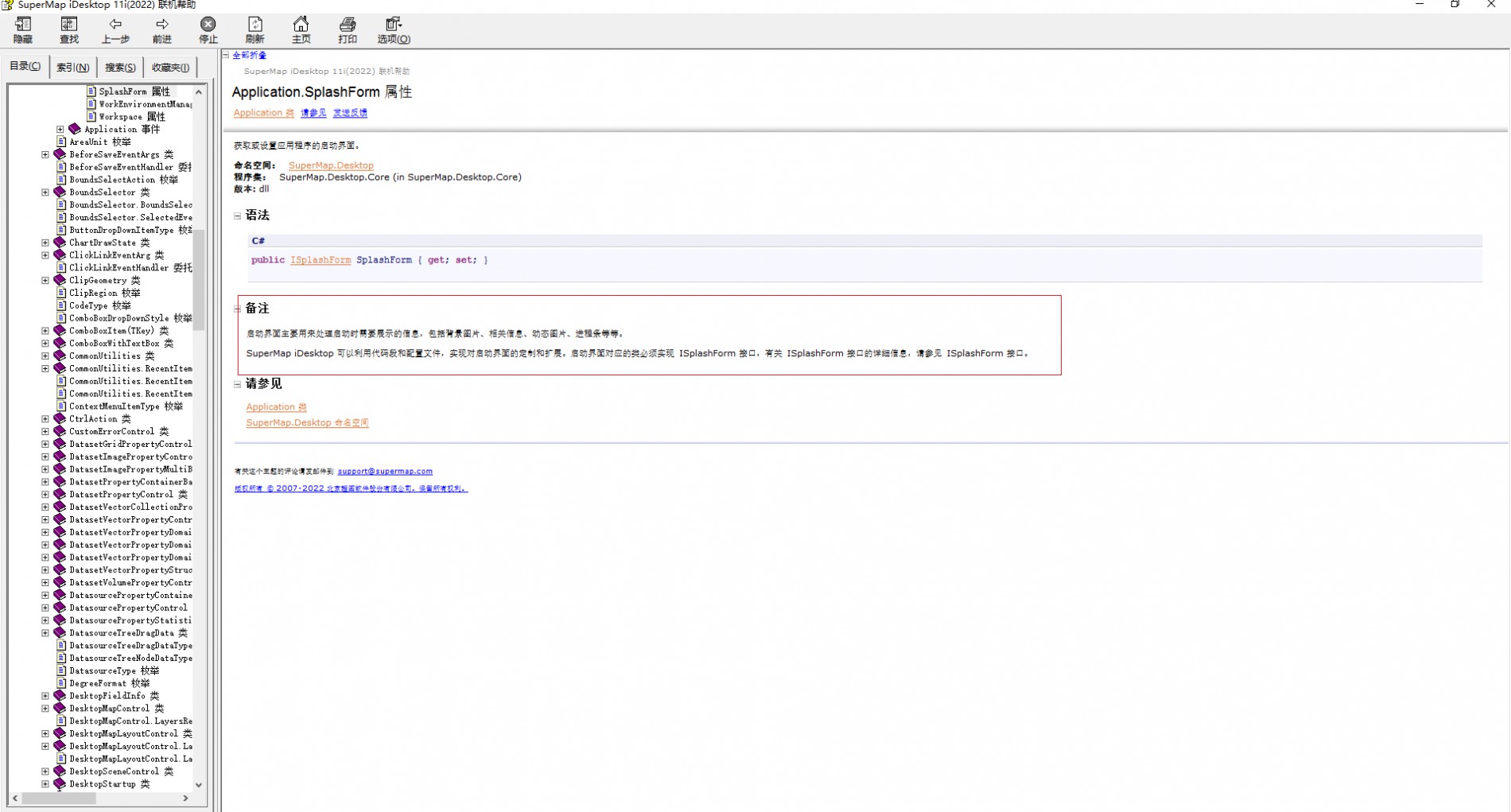Switch to the 搜索(S) tab

(x=120, y=68)
